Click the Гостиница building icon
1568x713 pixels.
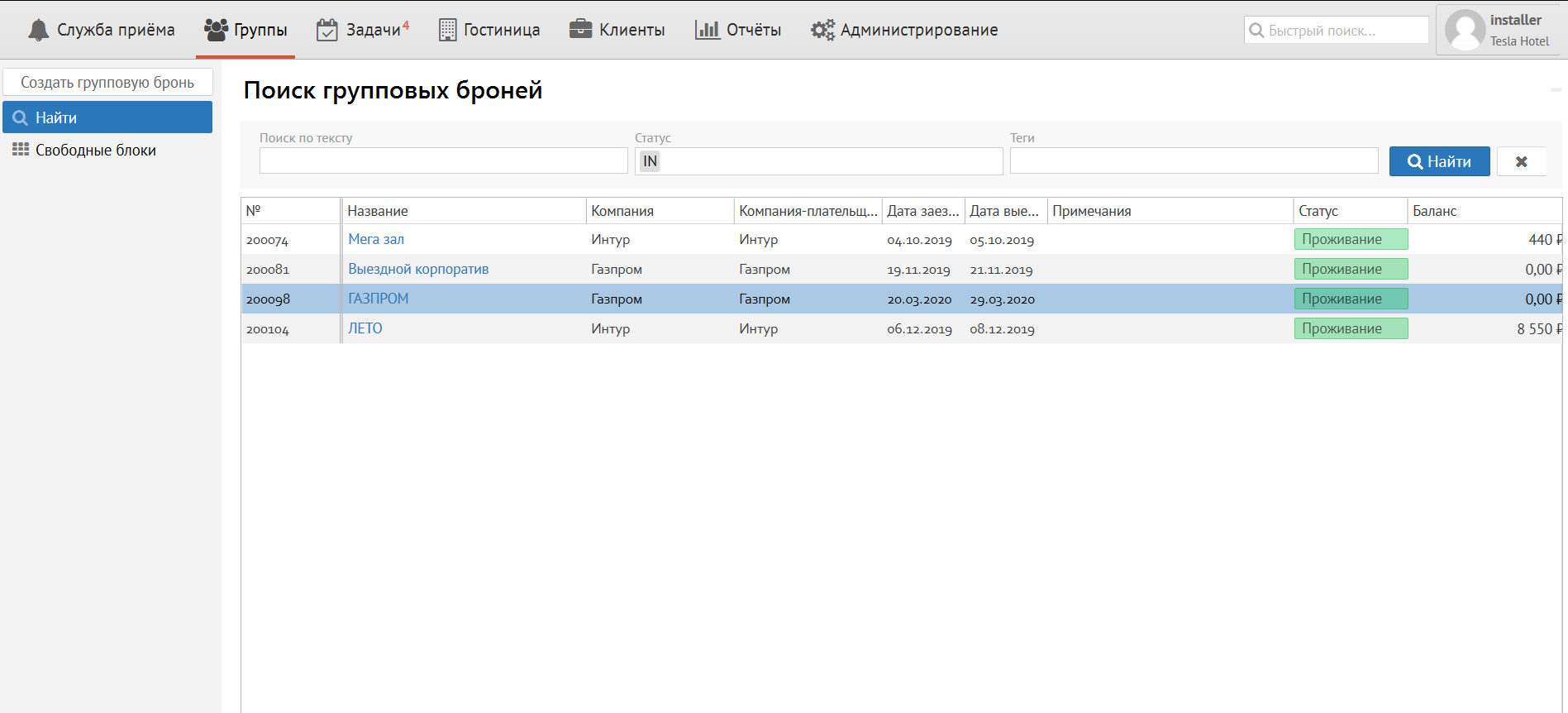pos(447,31)
